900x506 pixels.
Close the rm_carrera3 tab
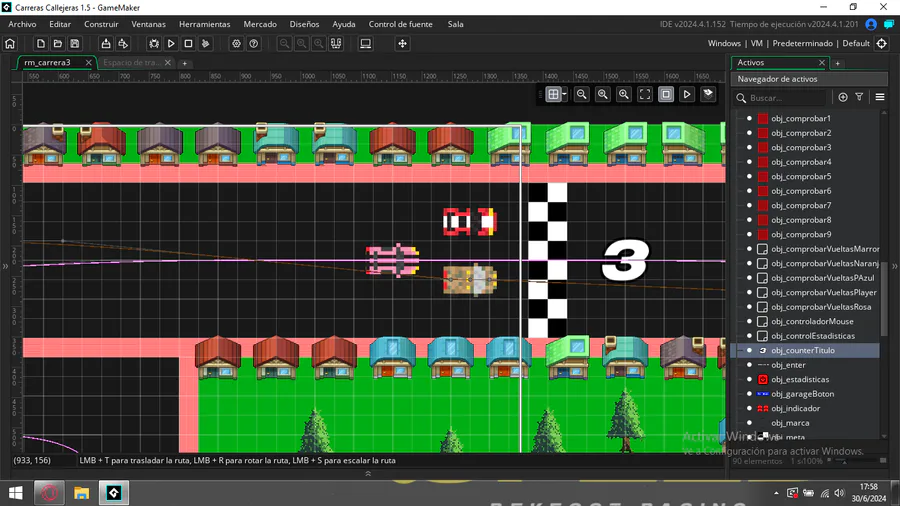(x=88, y=63)
